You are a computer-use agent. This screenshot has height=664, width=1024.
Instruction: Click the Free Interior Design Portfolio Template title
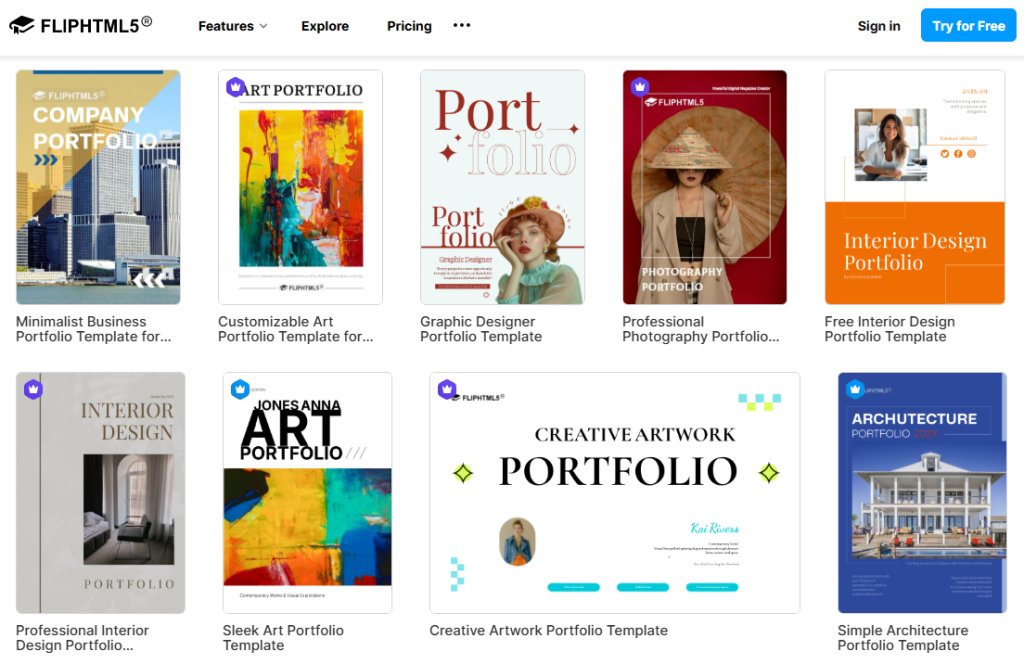tap(891, 329)
